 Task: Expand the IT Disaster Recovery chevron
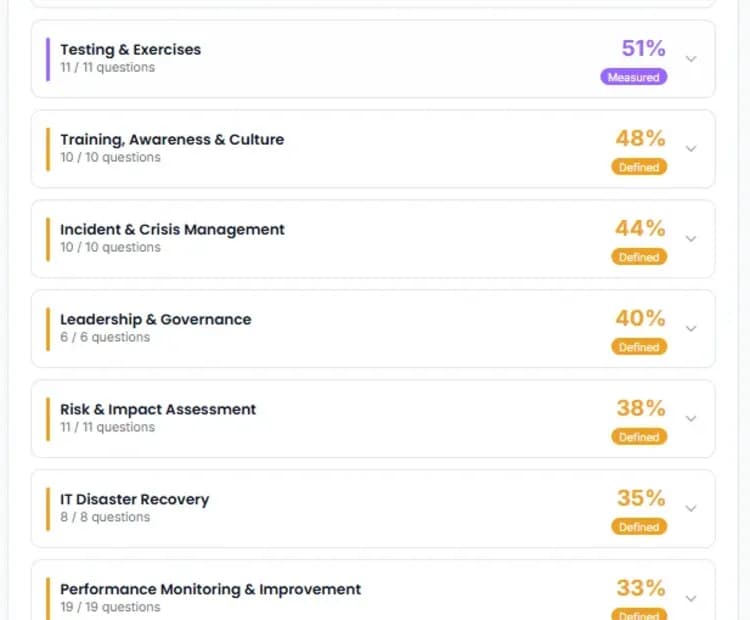coord(691,509)
